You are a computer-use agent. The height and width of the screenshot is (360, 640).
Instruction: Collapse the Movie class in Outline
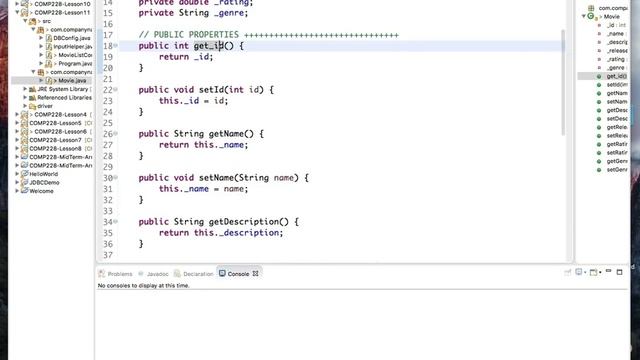coord(584,16)
